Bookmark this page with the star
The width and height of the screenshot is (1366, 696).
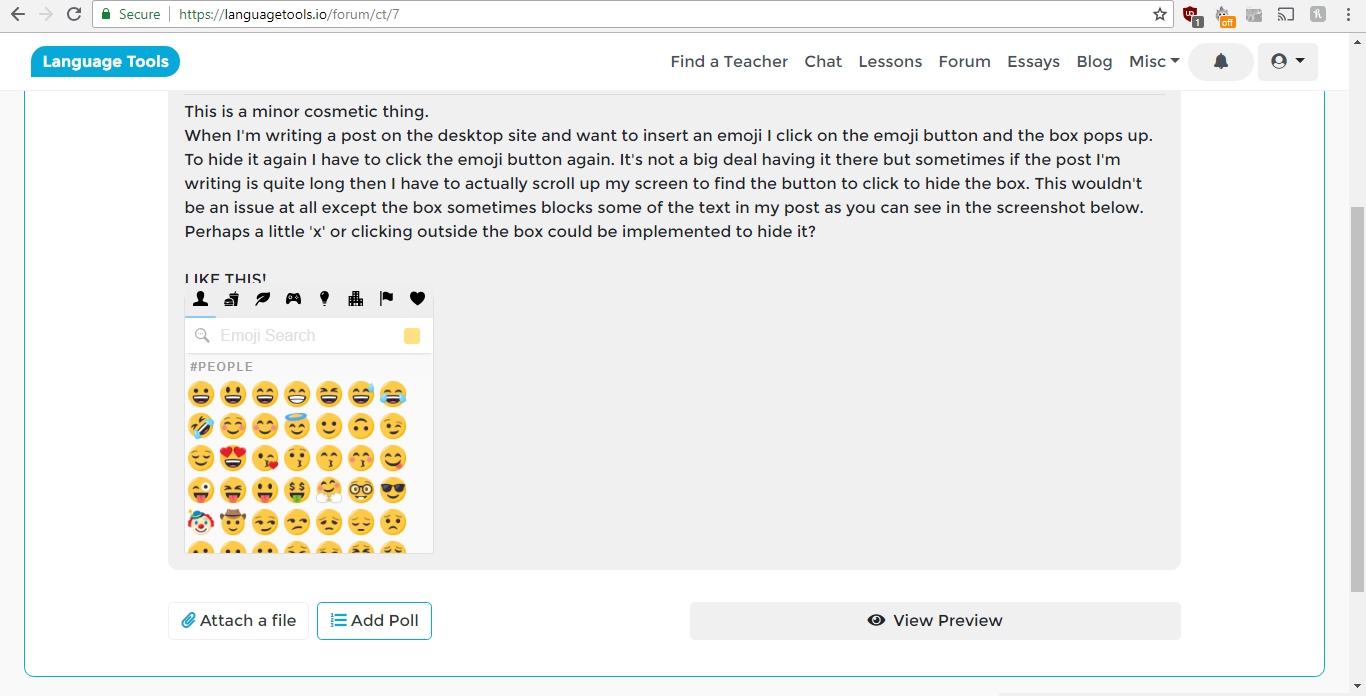[1160, 15]
